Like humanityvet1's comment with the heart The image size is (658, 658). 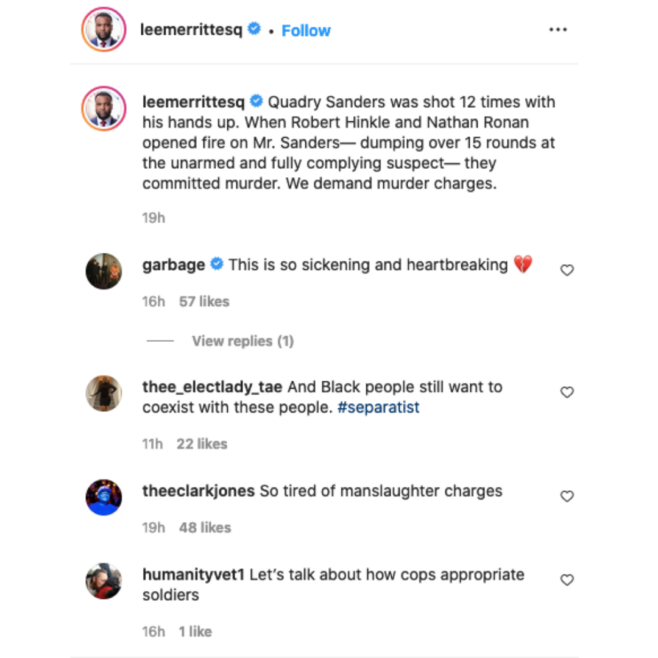(567, 580)
